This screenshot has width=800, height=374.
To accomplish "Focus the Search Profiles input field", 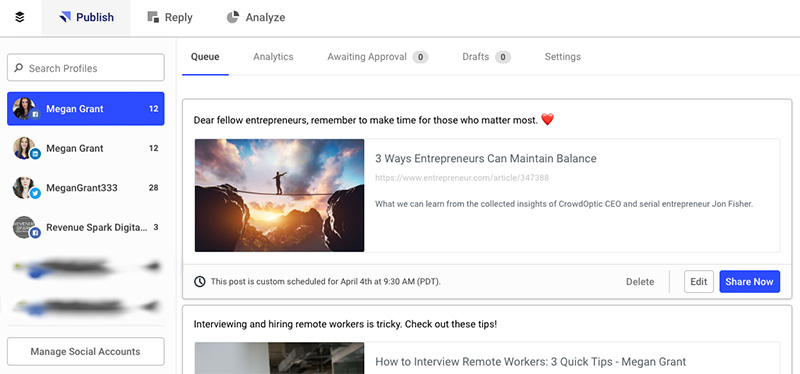I will [86, 67].
